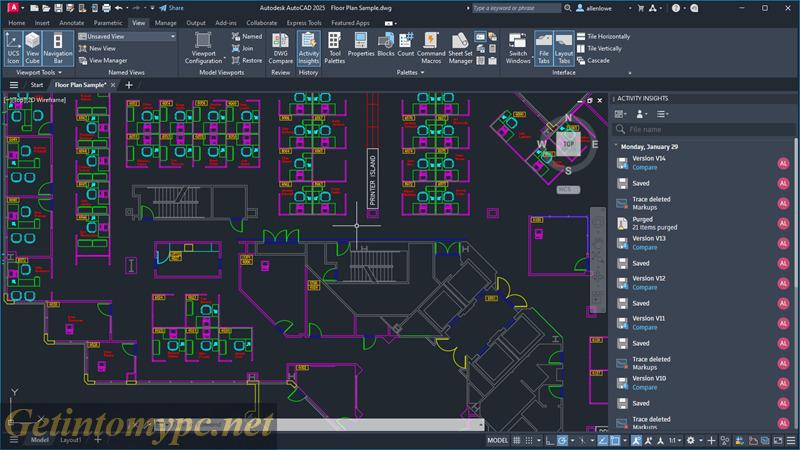Click Switch Windows button
Image resolution: width=800 pixels, height=450 pixels.
pos(517,48)
